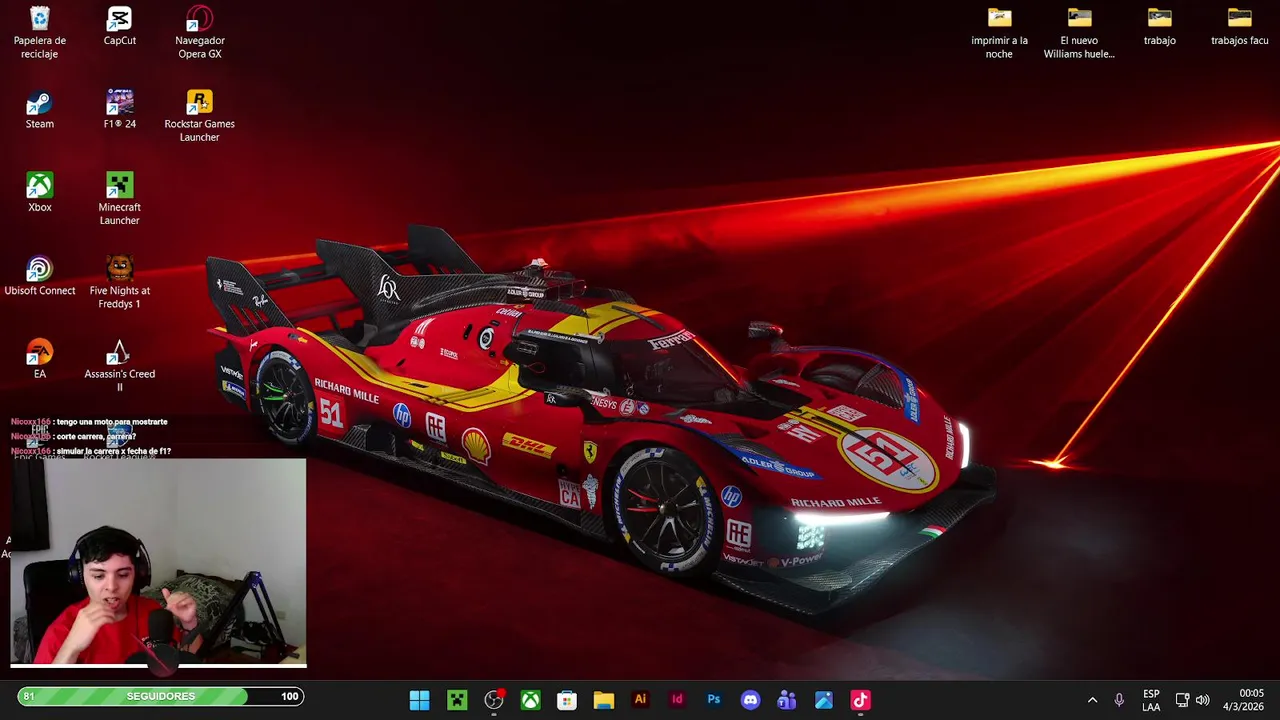This screenshot has width=1280, height=720.
Task: Open the Ubisoft Connect shortcut
Action: [x=39, y=277]
